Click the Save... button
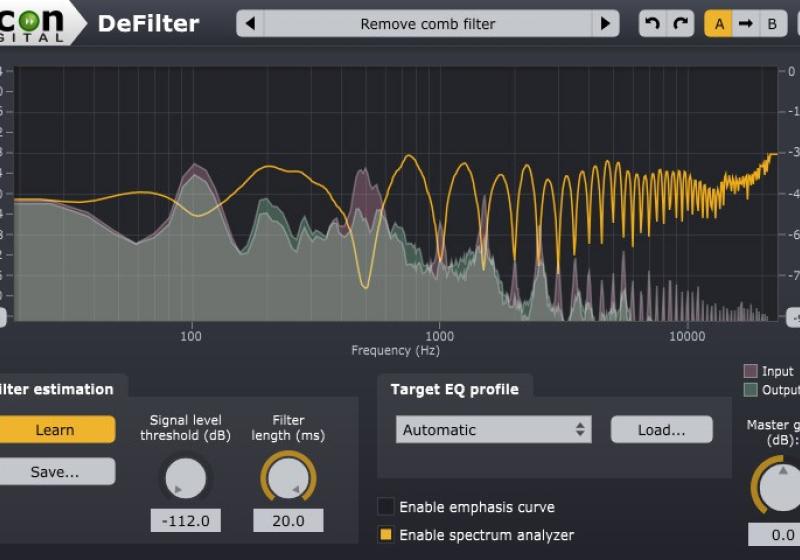This screenshot has height=560, width=800. pos(55,471)
